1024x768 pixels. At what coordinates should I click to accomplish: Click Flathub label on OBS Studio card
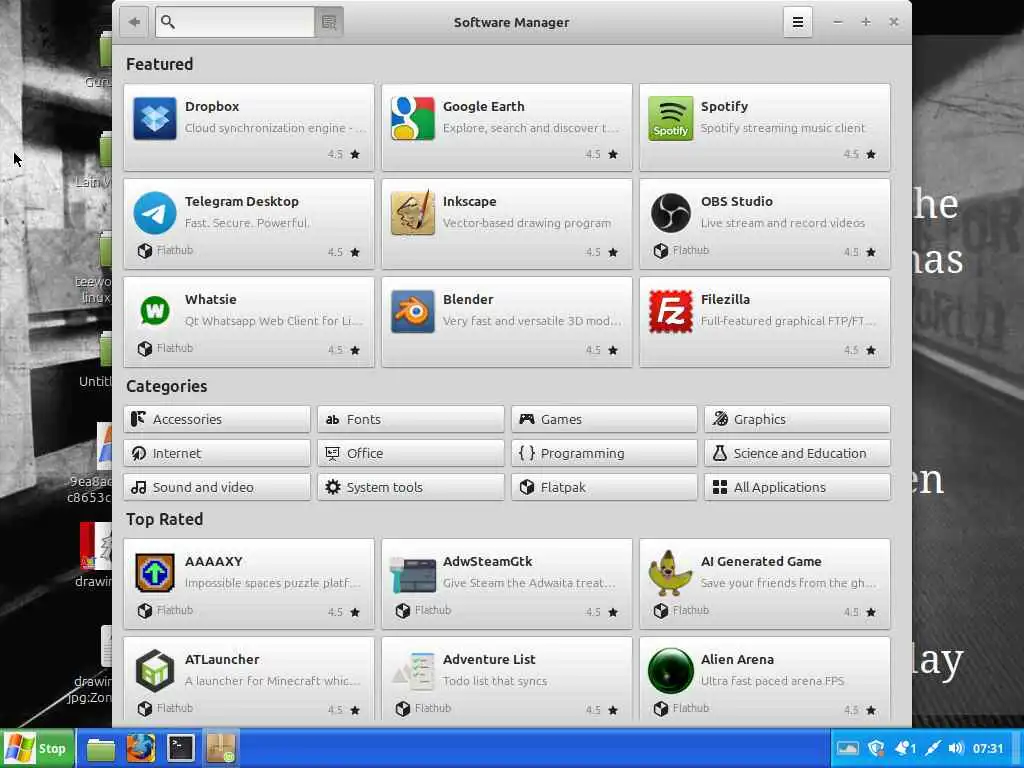coord(691,250)
